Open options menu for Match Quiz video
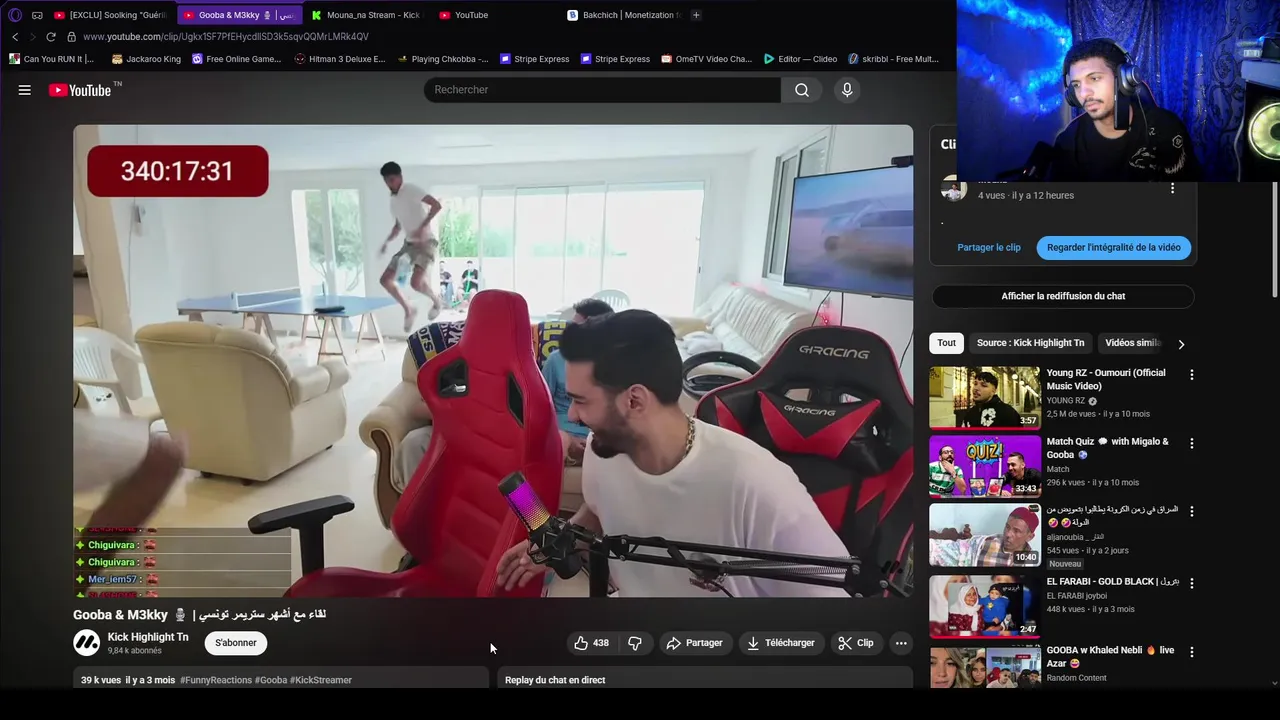 point(1191,443)
